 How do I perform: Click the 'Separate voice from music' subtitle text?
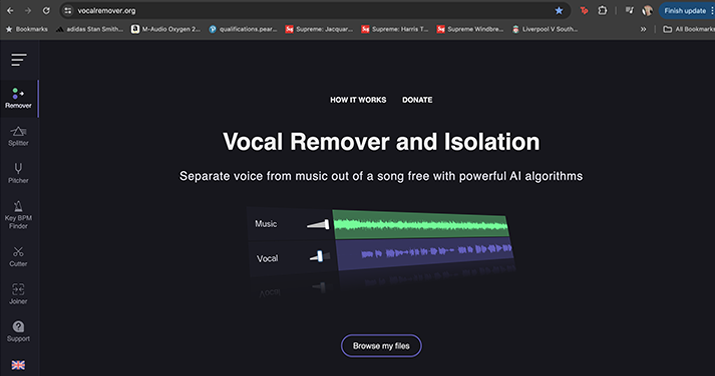point(381,176)
